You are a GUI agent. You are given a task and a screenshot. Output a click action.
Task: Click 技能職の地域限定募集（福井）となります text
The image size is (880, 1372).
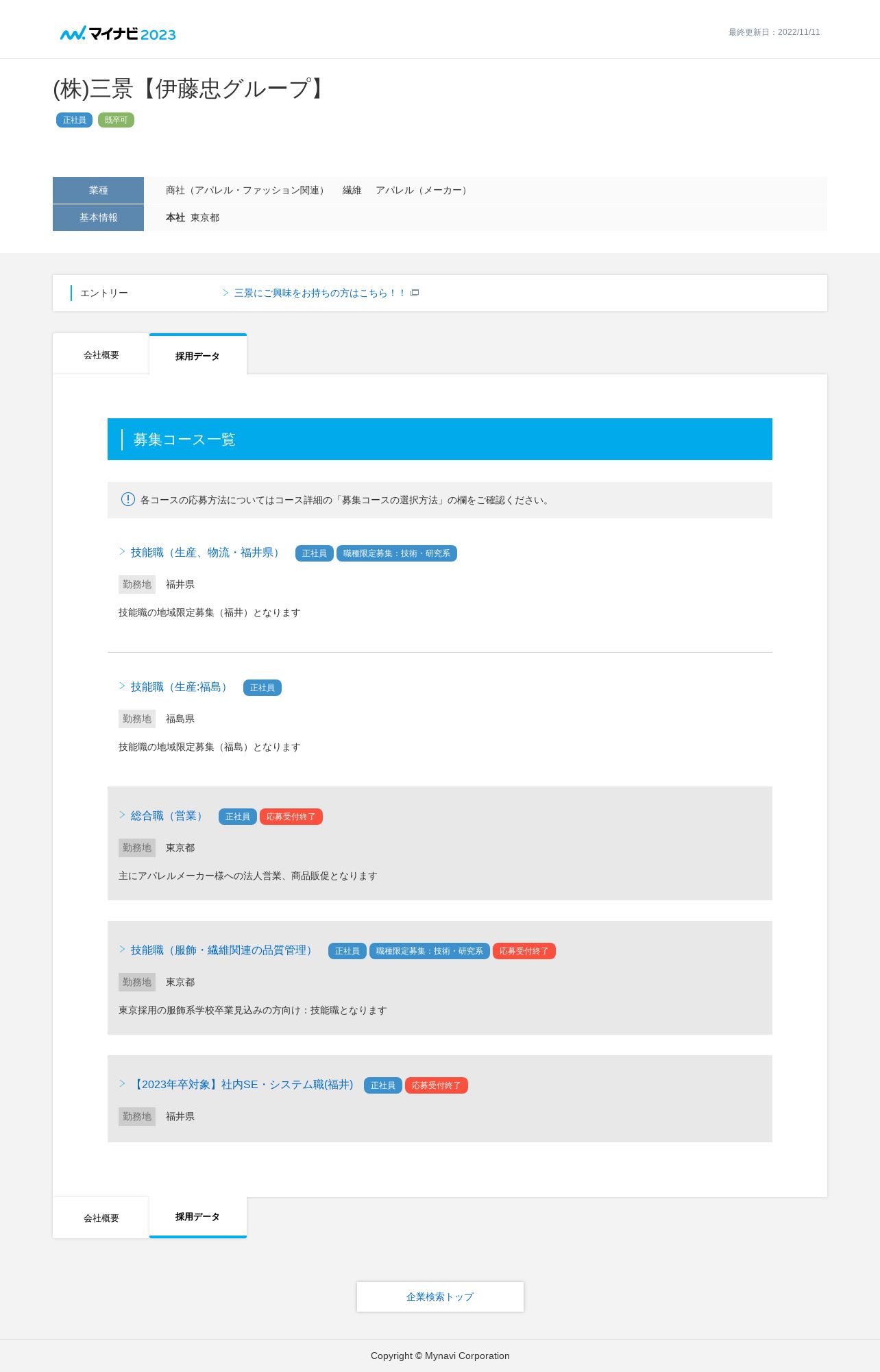click(x=210, y=612)
